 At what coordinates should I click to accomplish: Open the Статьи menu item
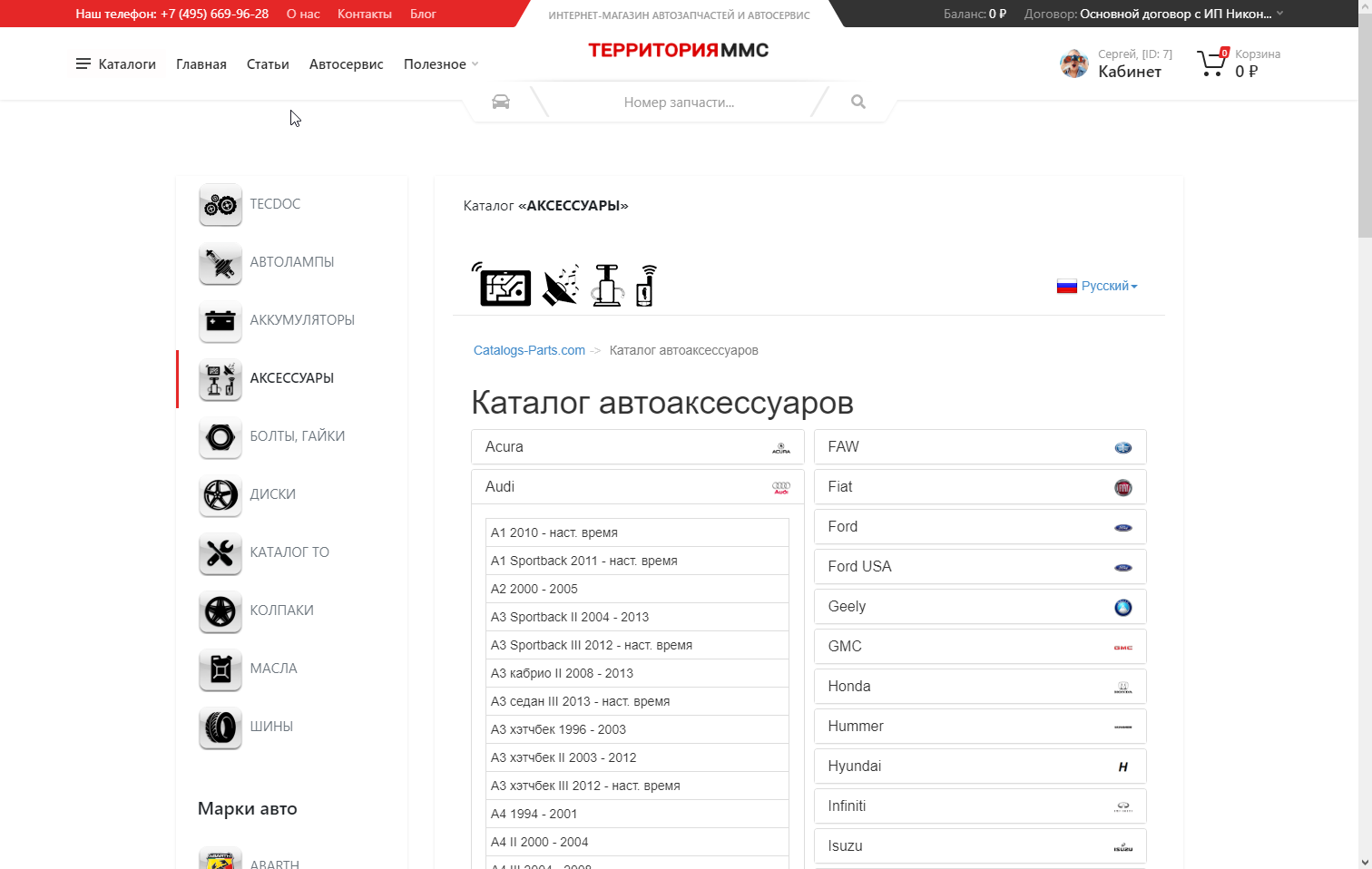coord(268,63)
